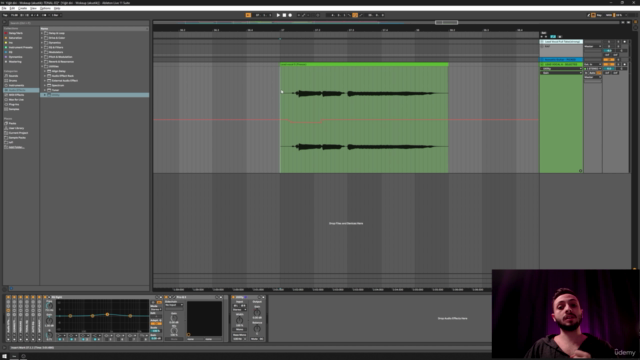Click the Utility Width knob
640x360 pixels.
pos(240,320)
